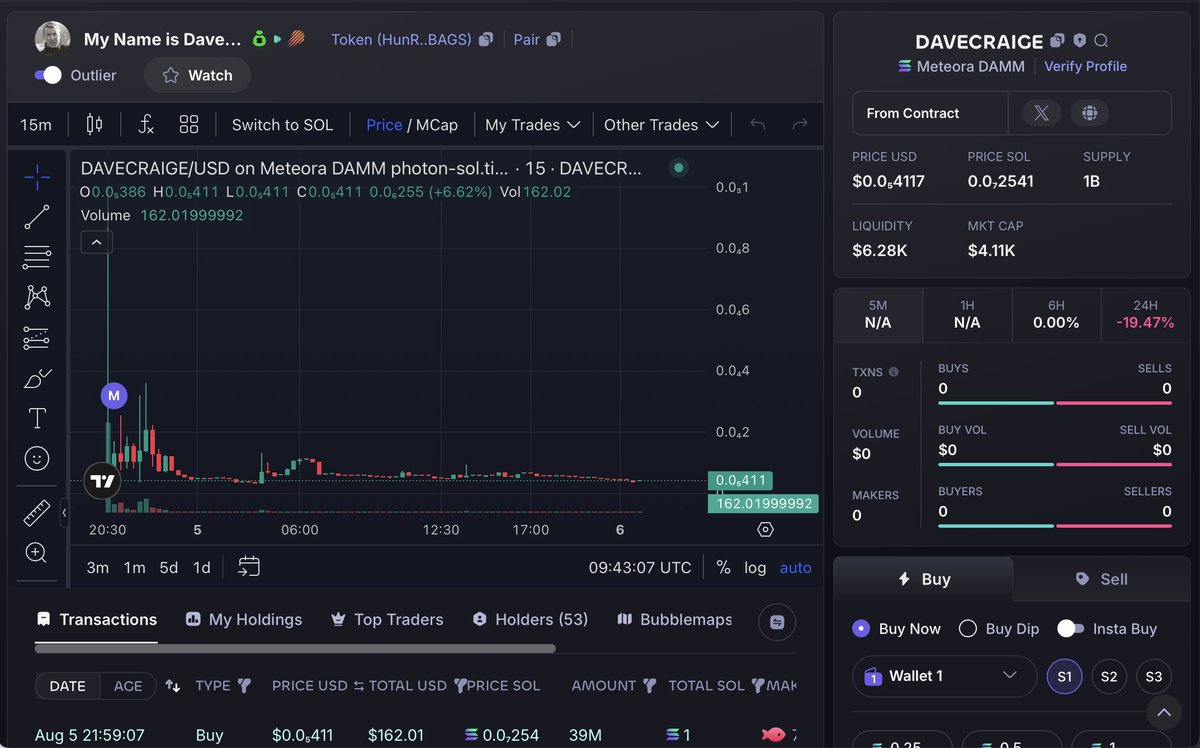Expand the My Trades dropdown
Image resolution: width=1200 pixels, height=748 pixels.
(532, 124)
